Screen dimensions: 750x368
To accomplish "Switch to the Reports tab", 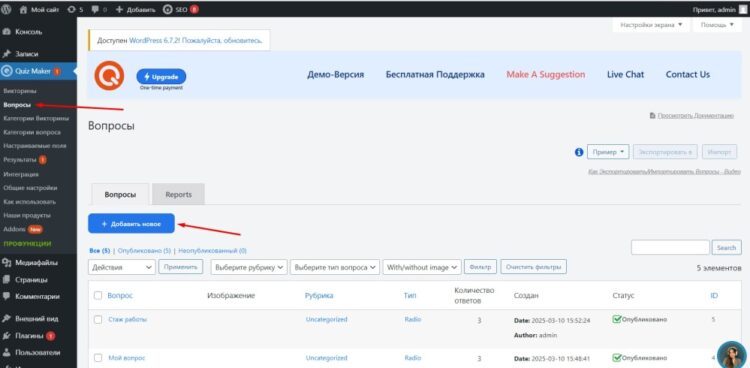I will [178, 194].
